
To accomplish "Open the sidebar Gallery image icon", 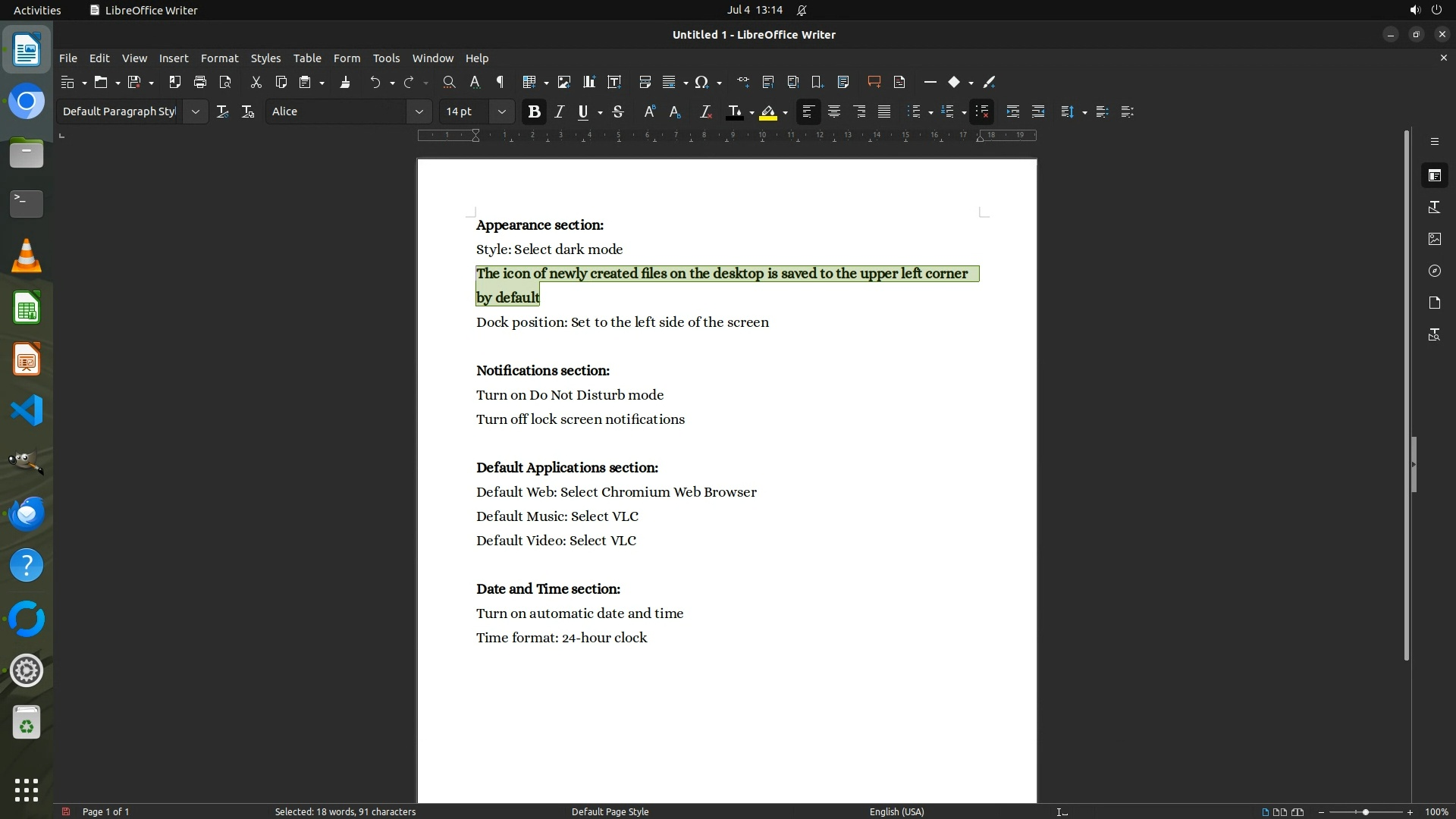I will tap(1434, 239).
